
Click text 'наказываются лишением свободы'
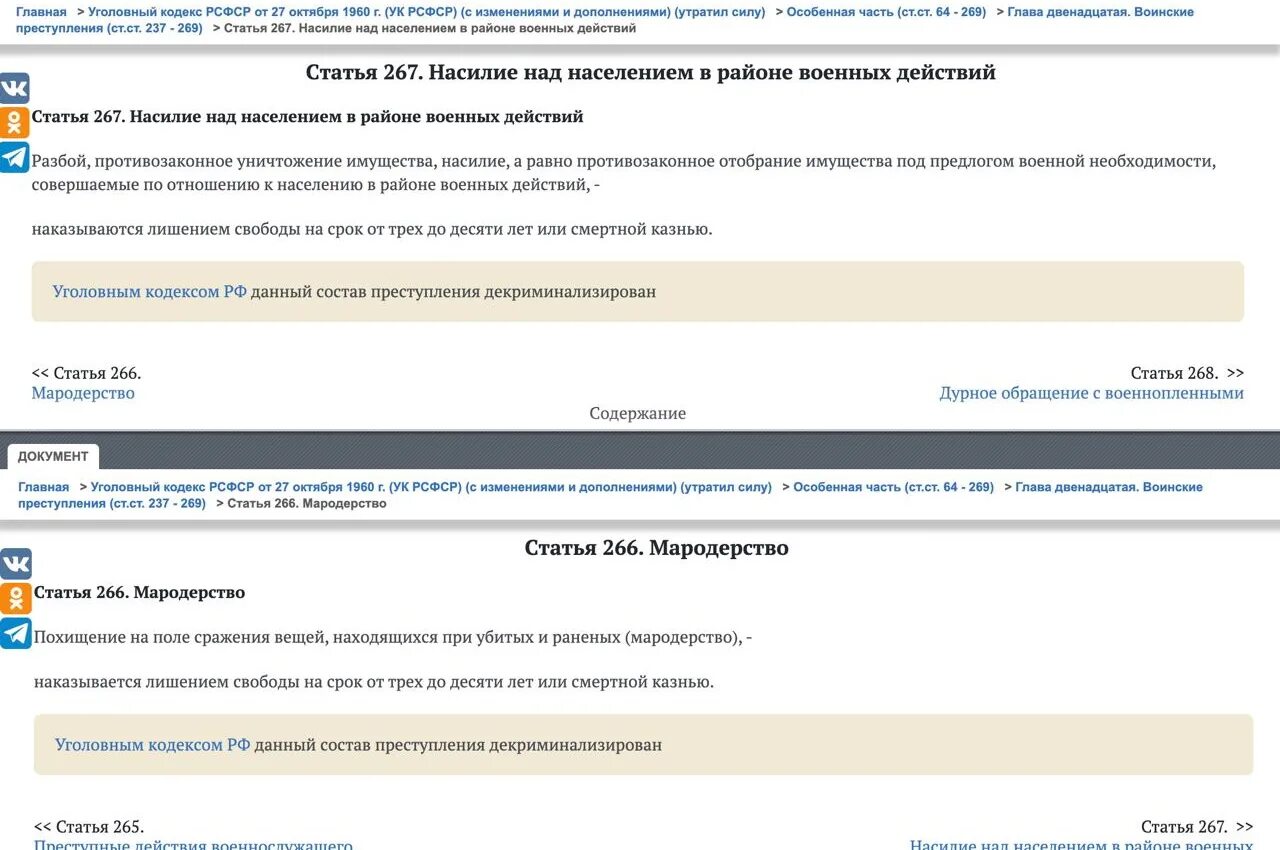click(372, 229)
